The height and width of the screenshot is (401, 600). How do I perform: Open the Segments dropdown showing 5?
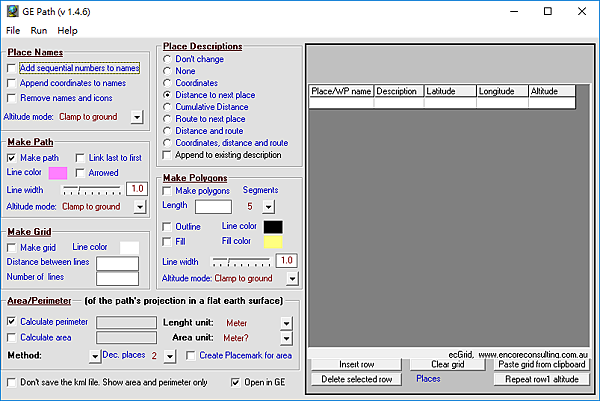click(x=269, y=207)
